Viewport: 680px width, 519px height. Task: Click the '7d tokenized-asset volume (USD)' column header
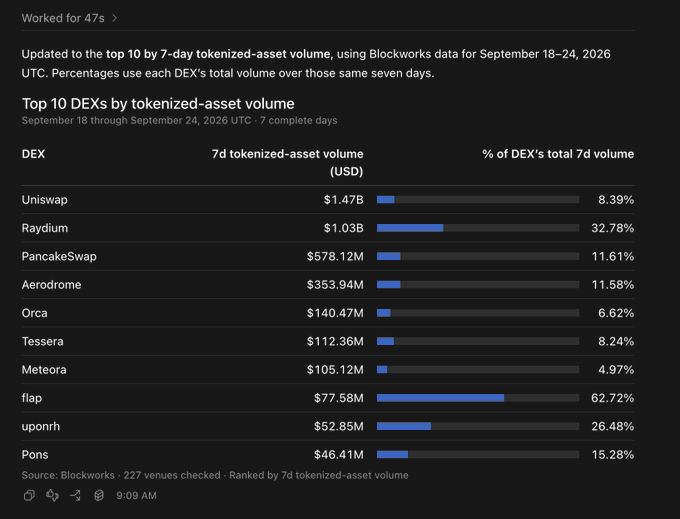coord(287,163)
